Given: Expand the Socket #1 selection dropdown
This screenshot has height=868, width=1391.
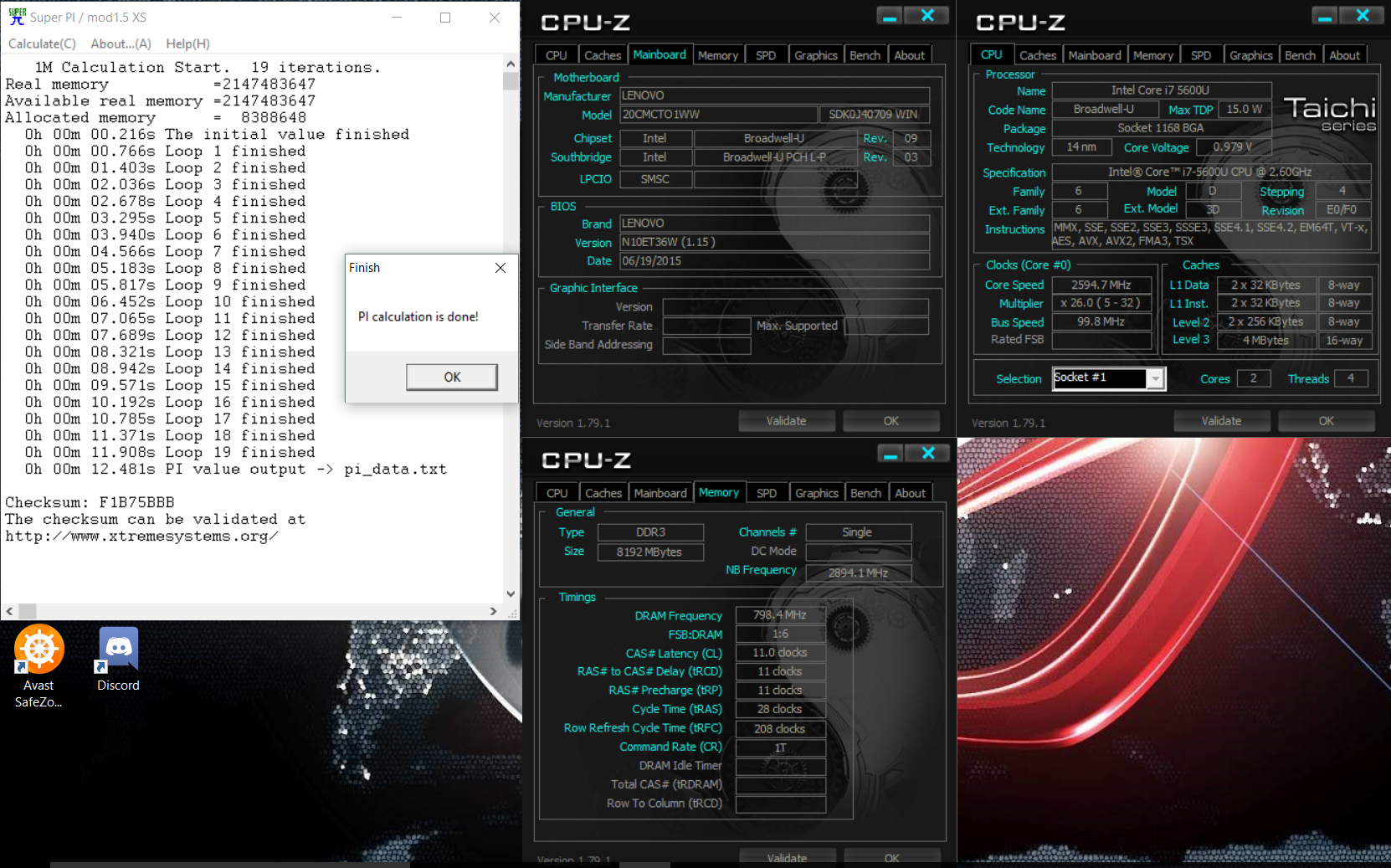Looking at the screenshot, I should point(1156,379).
